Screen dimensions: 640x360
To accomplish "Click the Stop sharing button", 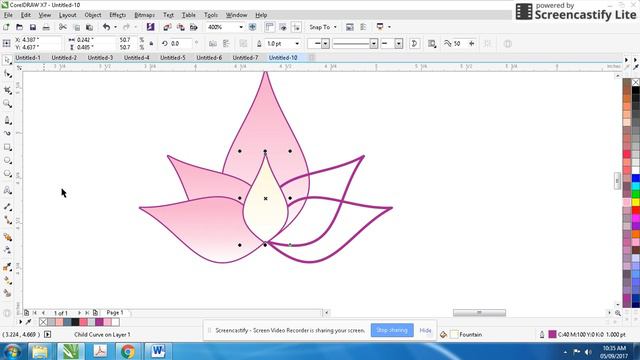I will 392,330.
